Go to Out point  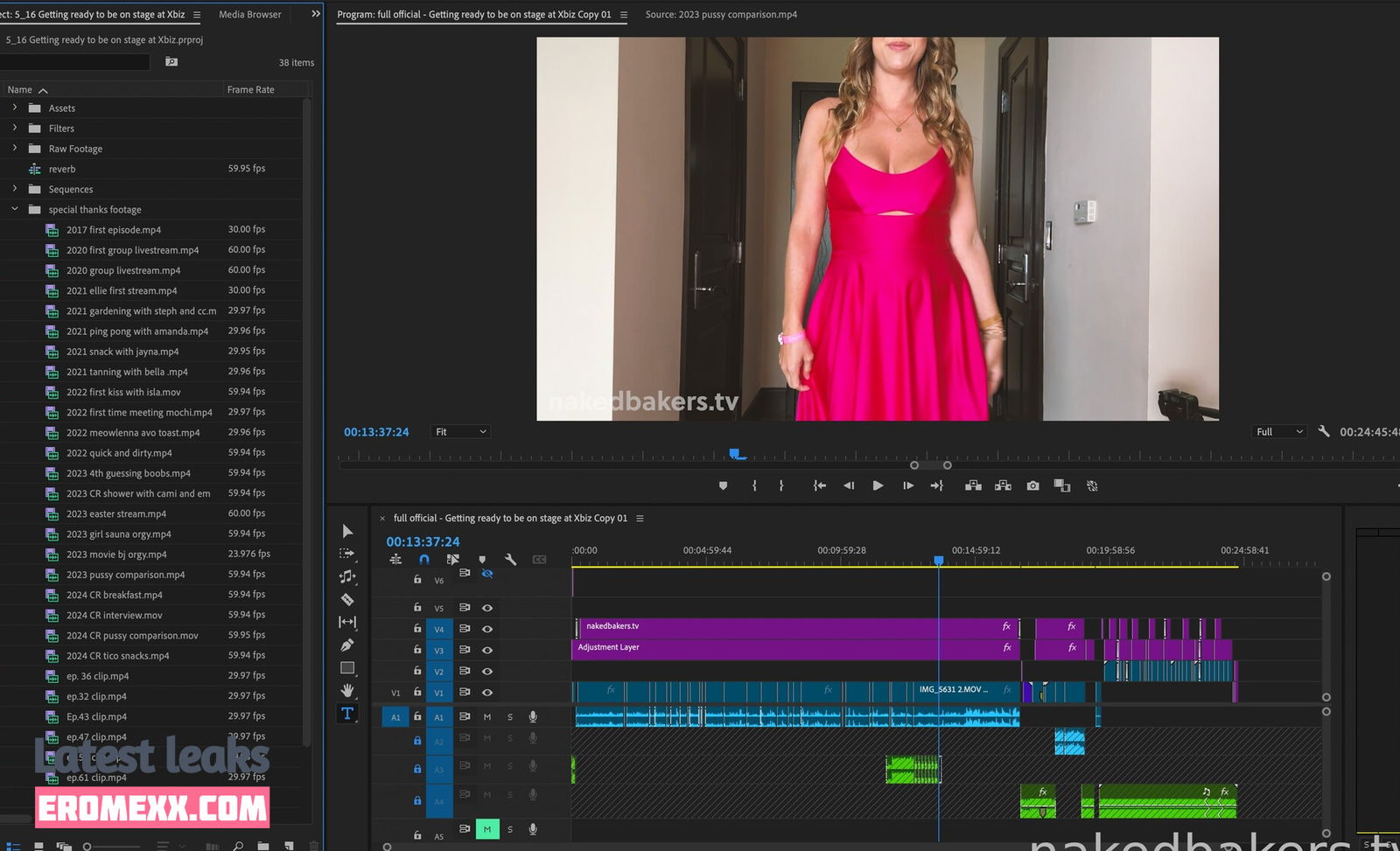(x=937, y=485)
